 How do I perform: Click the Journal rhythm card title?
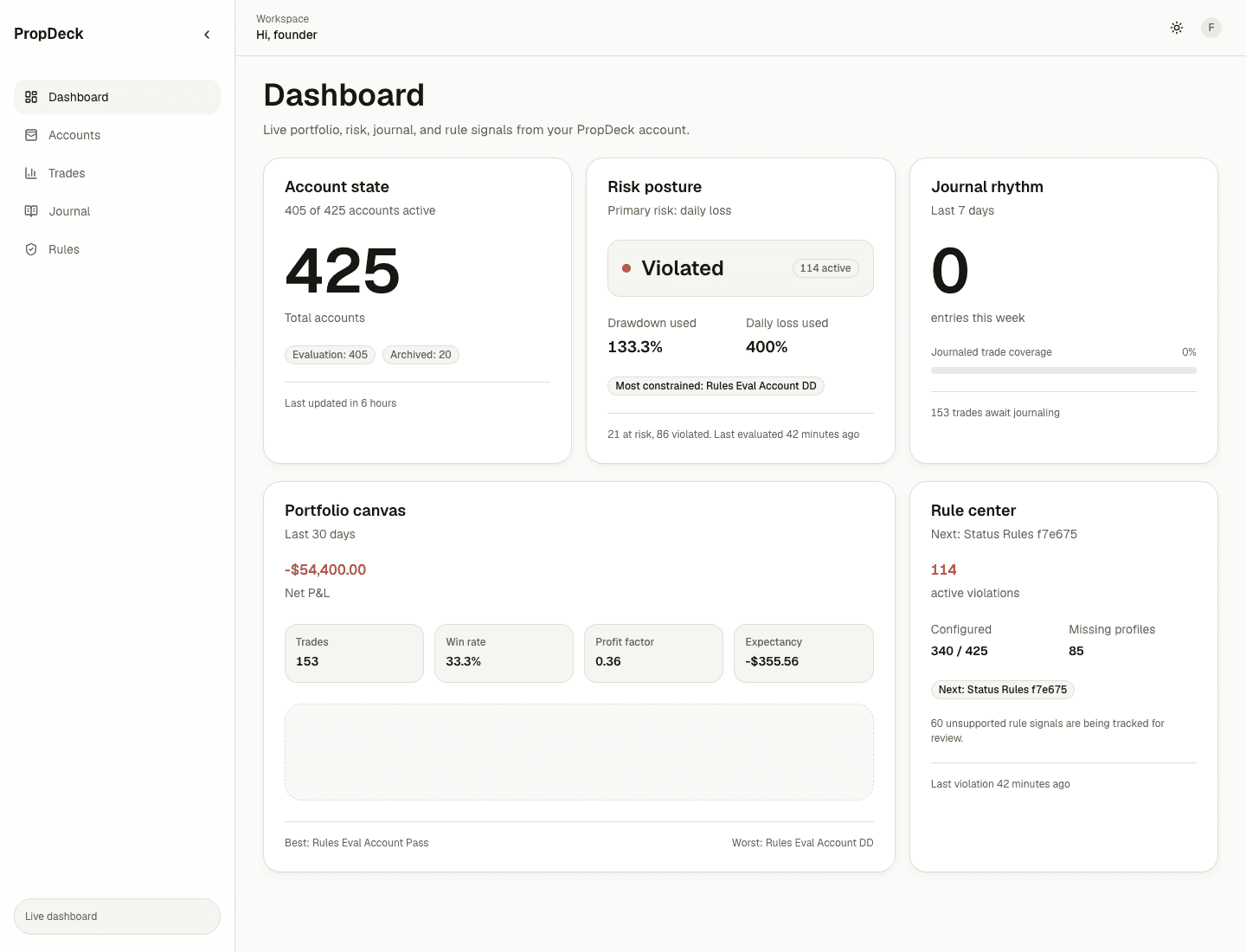[987, 187]
